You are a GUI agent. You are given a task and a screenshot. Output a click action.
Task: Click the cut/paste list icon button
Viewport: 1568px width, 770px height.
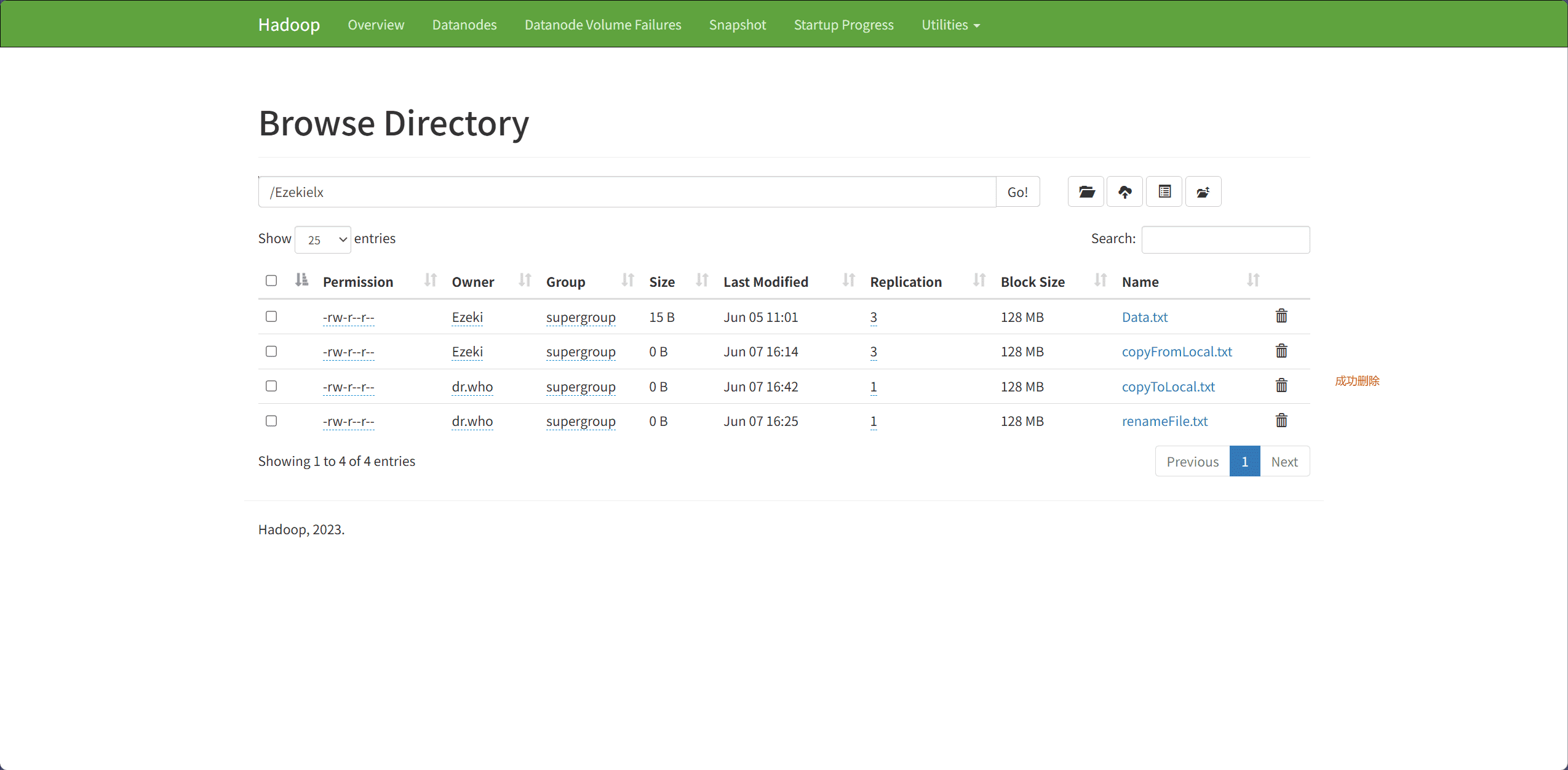pos(1164,192)
